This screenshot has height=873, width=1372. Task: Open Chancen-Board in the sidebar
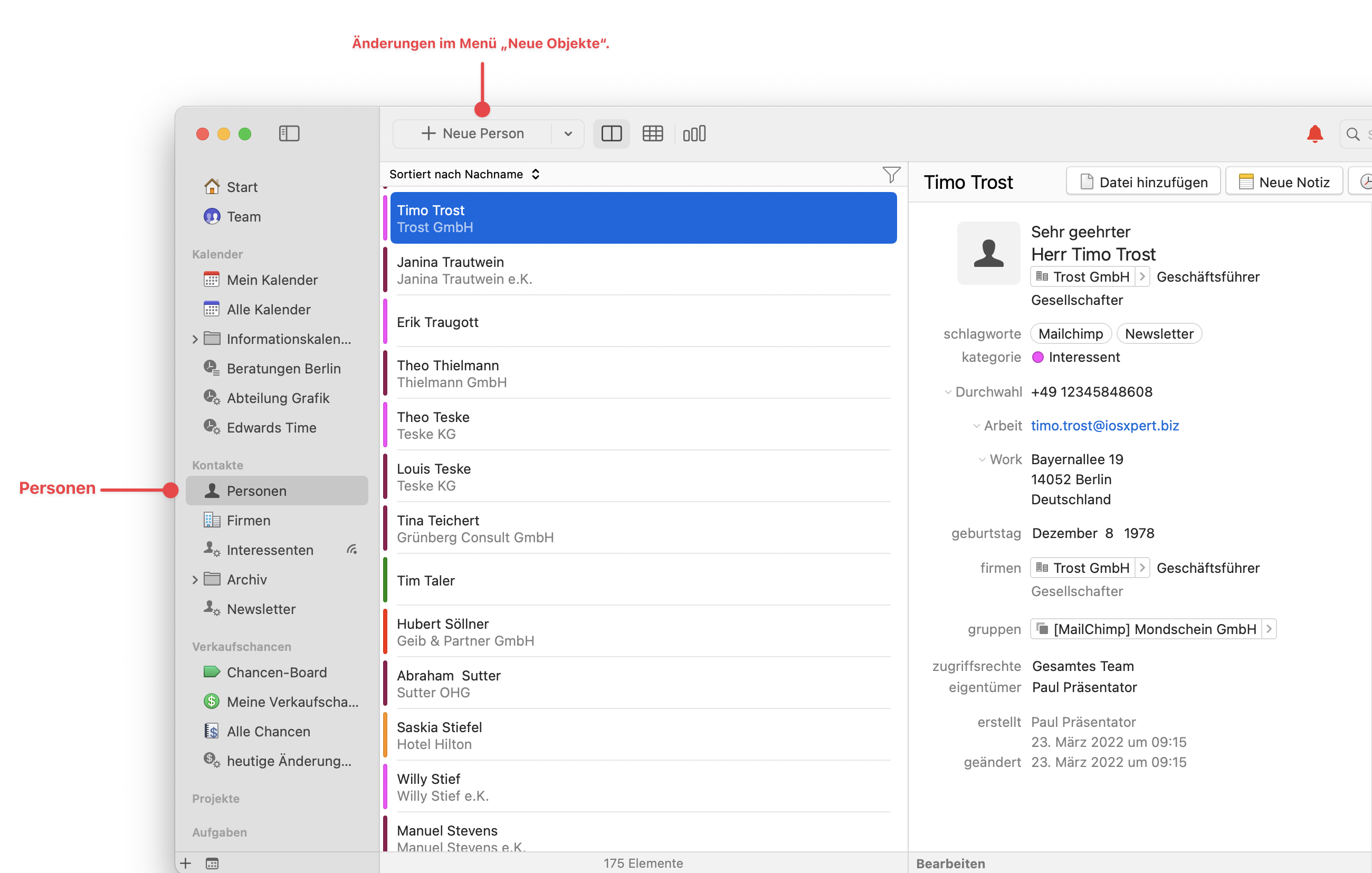tap(277, 673)
